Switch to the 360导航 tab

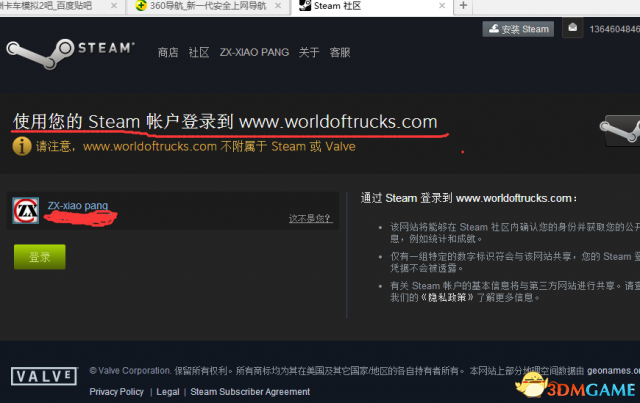point(208,6)
